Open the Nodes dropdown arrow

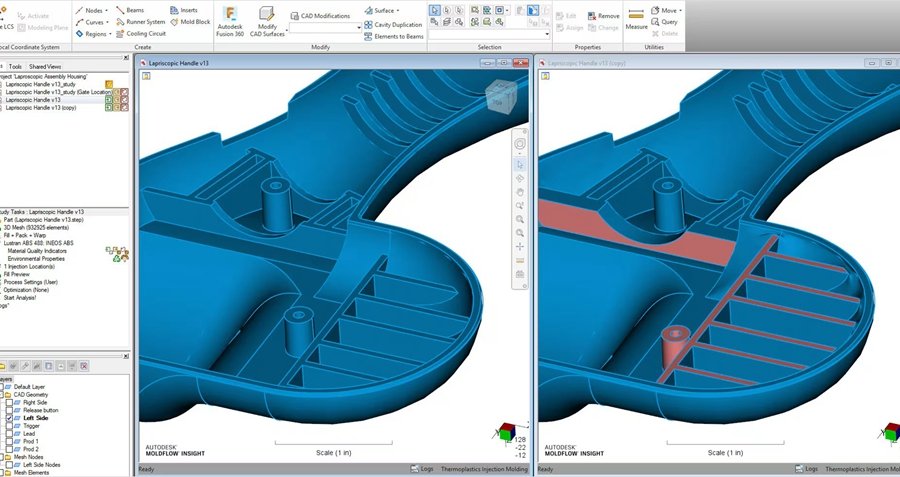pos(106,10)
